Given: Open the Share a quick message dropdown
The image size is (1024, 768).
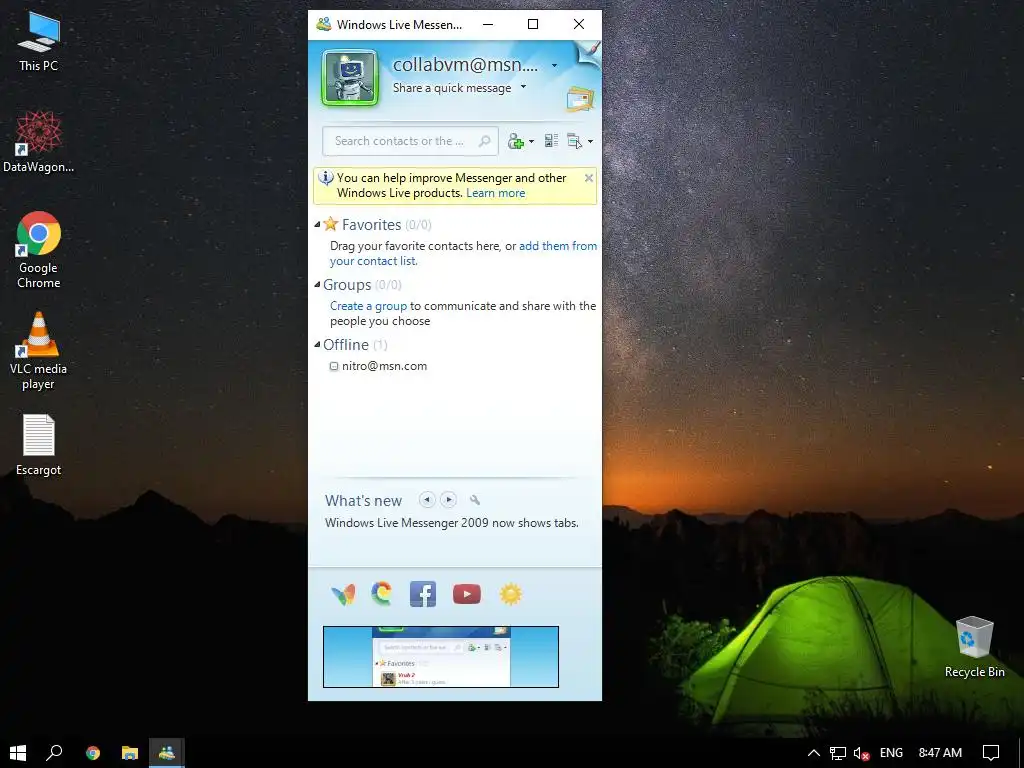Looking at the screenshot, I should click(x=523, y=87).
